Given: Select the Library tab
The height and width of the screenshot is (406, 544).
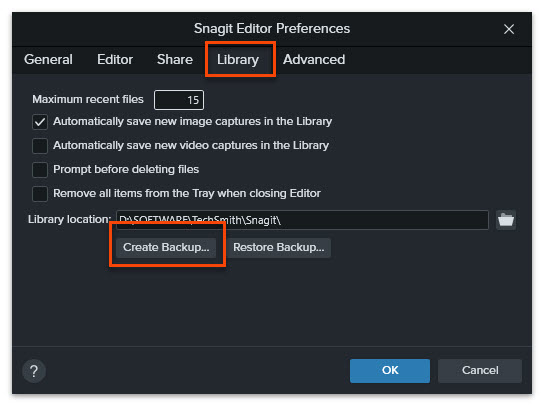Looking at the screenshot, I should tap(238, 60).
